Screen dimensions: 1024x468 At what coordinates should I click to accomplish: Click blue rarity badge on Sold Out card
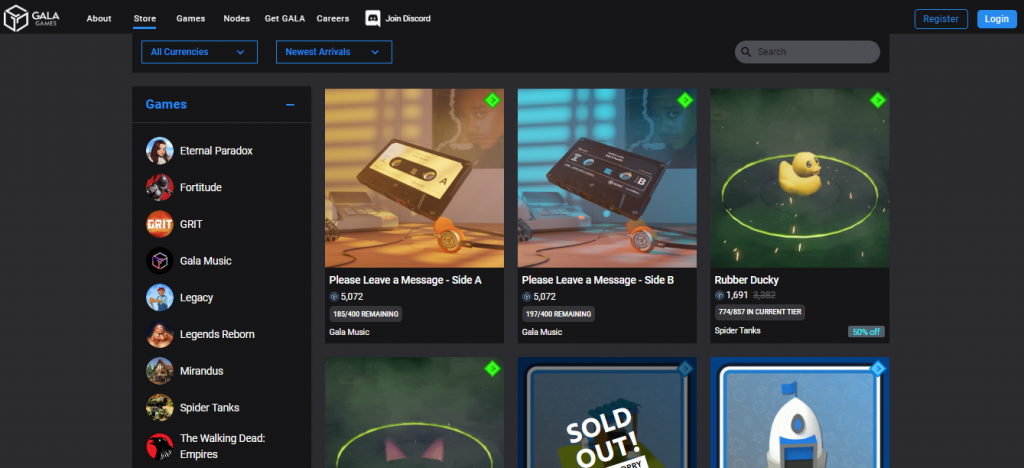(x=685, y=368)
